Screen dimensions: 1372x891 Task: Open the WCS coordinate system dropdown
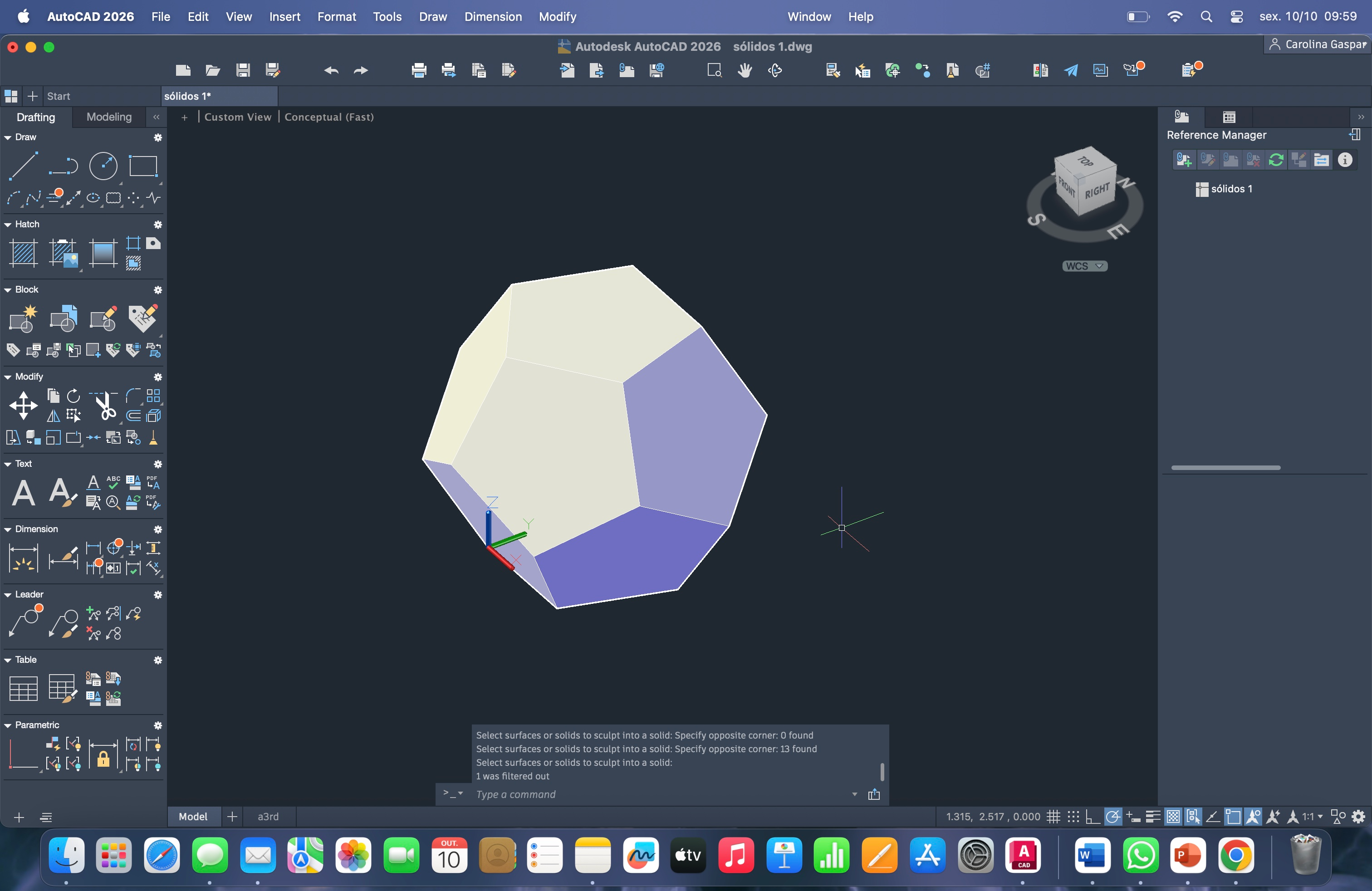[x=1084, y=266]
